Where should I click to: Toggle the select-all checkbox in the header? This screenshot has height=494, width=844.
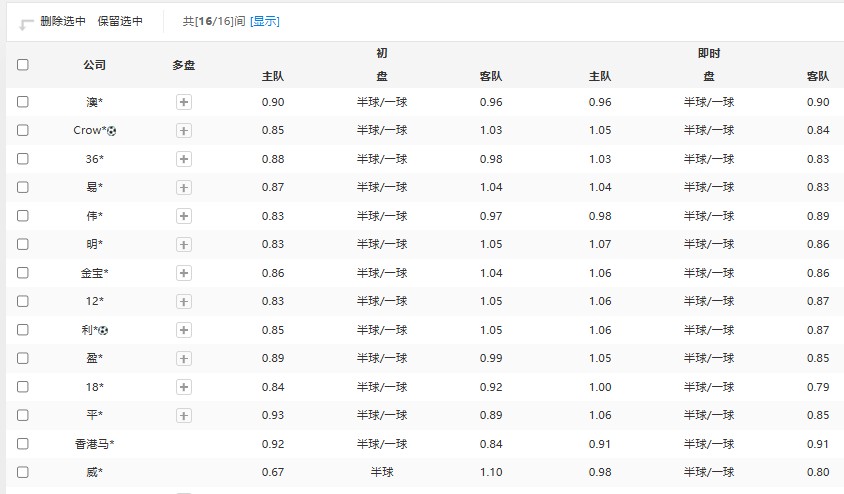(23, 65)
